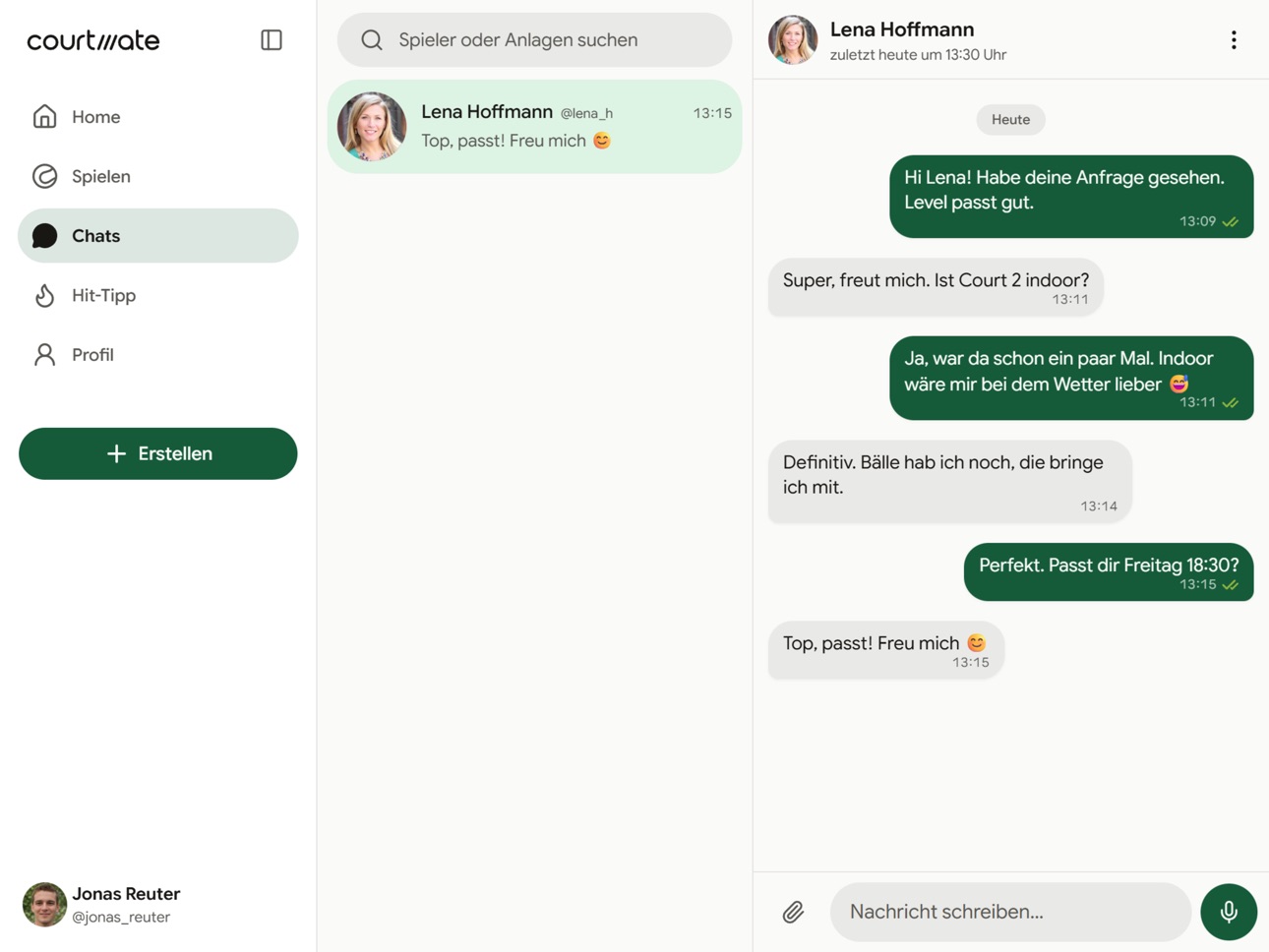The image size is (1269, 952).
Task: Click the message 'Ja, war da schon ein paar Mal'
Action: coord(1071,379)
